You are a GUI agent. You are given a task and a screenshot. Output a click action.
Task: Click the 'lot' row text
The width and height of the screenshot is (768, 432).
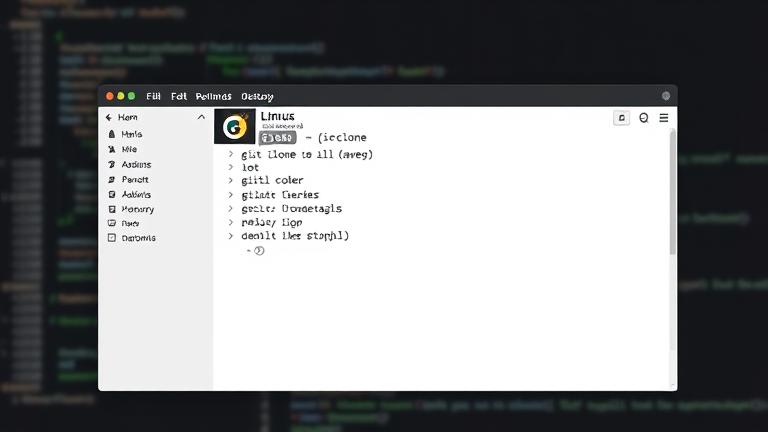click(x=250, y=168)
